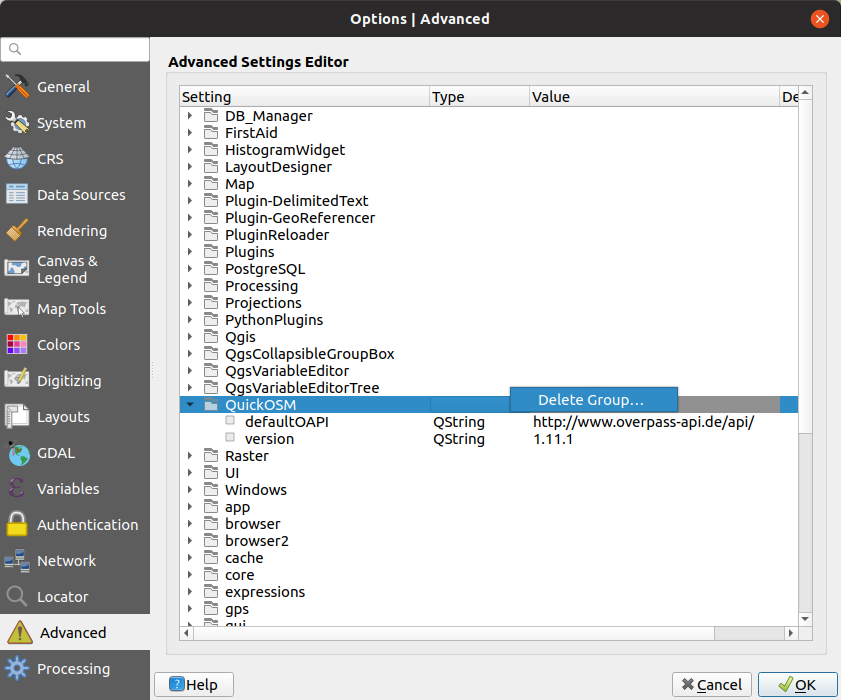Sort by the Type column header
841x700 pixels.
pos(479,97)
